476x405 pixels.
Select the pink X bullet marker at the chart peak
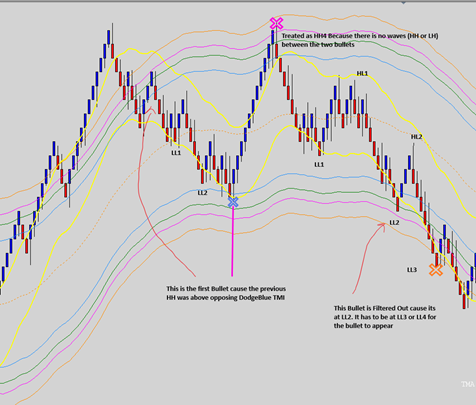tap(276, 23)
